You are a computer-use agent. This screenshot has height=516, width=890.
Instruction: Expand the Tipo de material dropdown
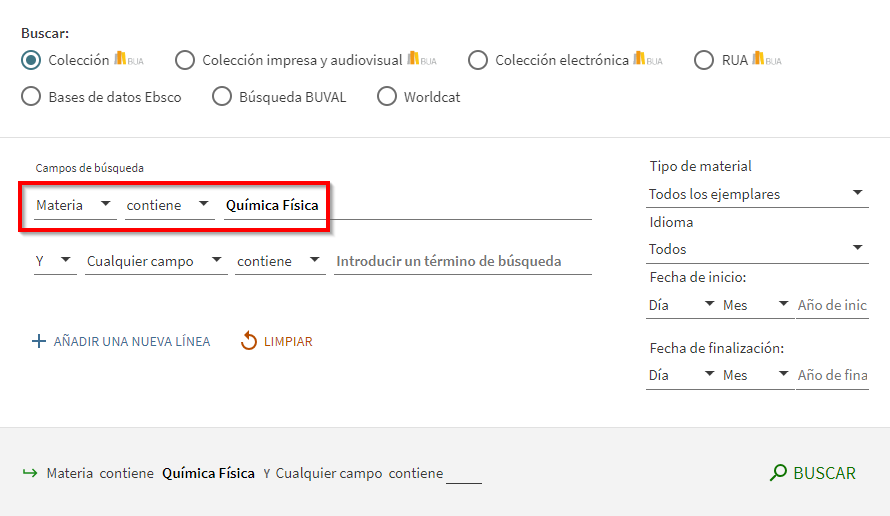758,194
